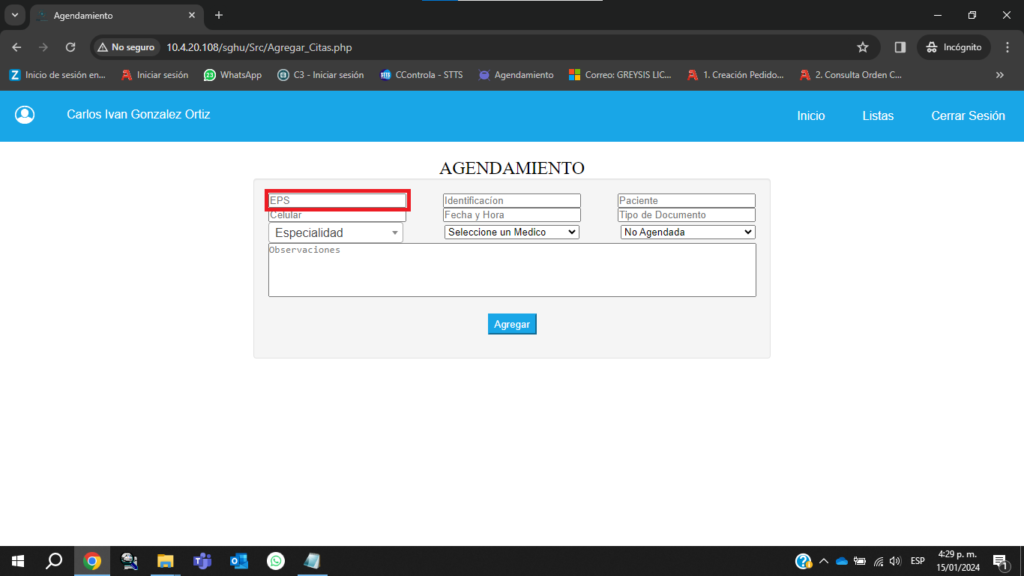Reload the page using the refresh icon
Image resolution: width=1024 pixels, height=576 pixels.
click(70, 47)
